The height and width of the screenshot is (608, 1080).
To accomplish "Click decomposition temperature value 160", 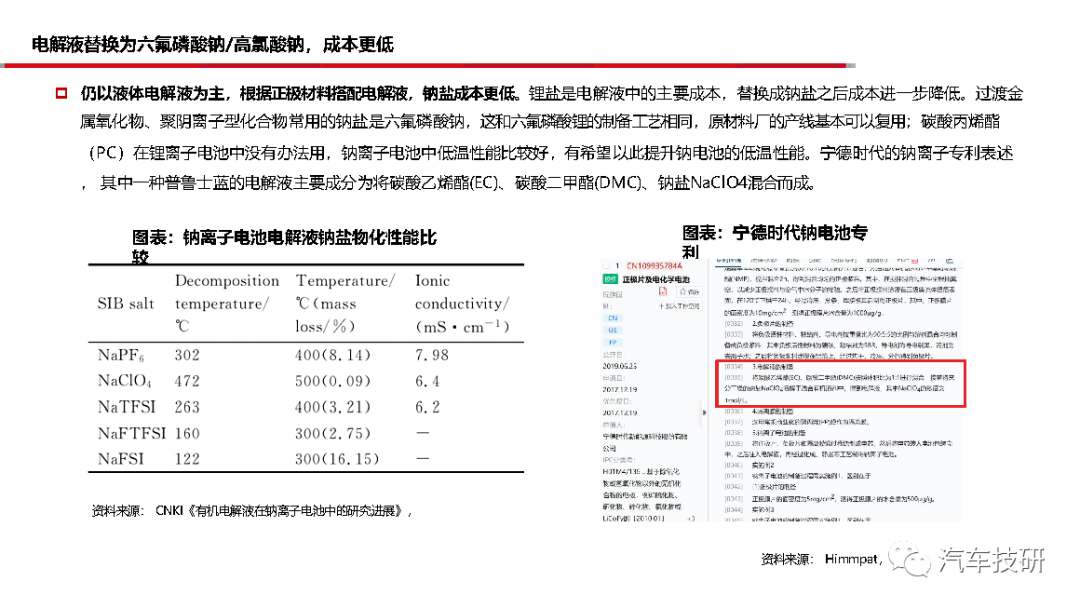I will 187,433.
